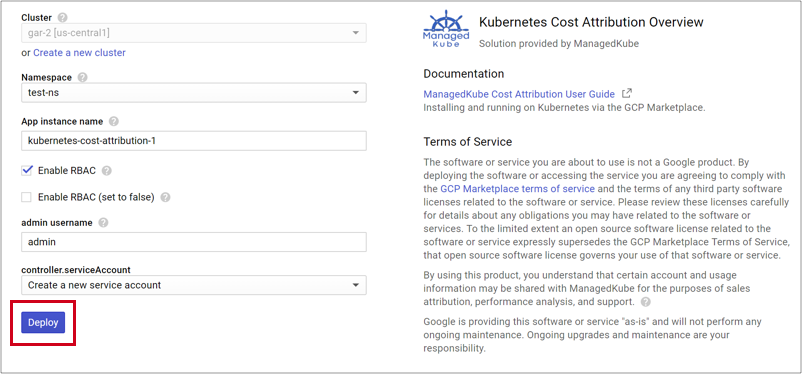Click help icon beside Enable RBAC (set to false)
Viewport: 802px width, 374px height.
165,197
